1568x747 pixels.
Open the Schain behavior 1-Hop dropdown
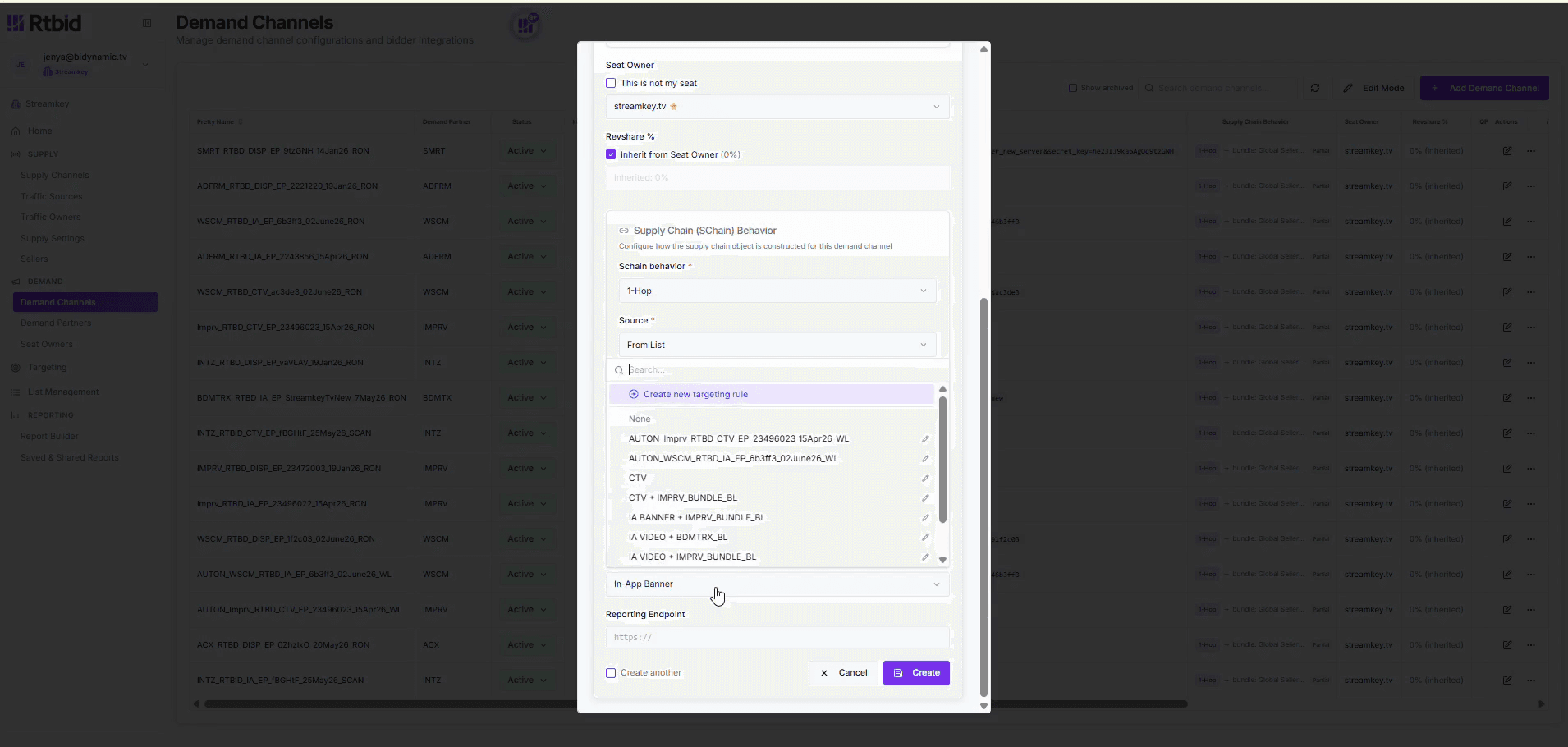tap(777, 291)
